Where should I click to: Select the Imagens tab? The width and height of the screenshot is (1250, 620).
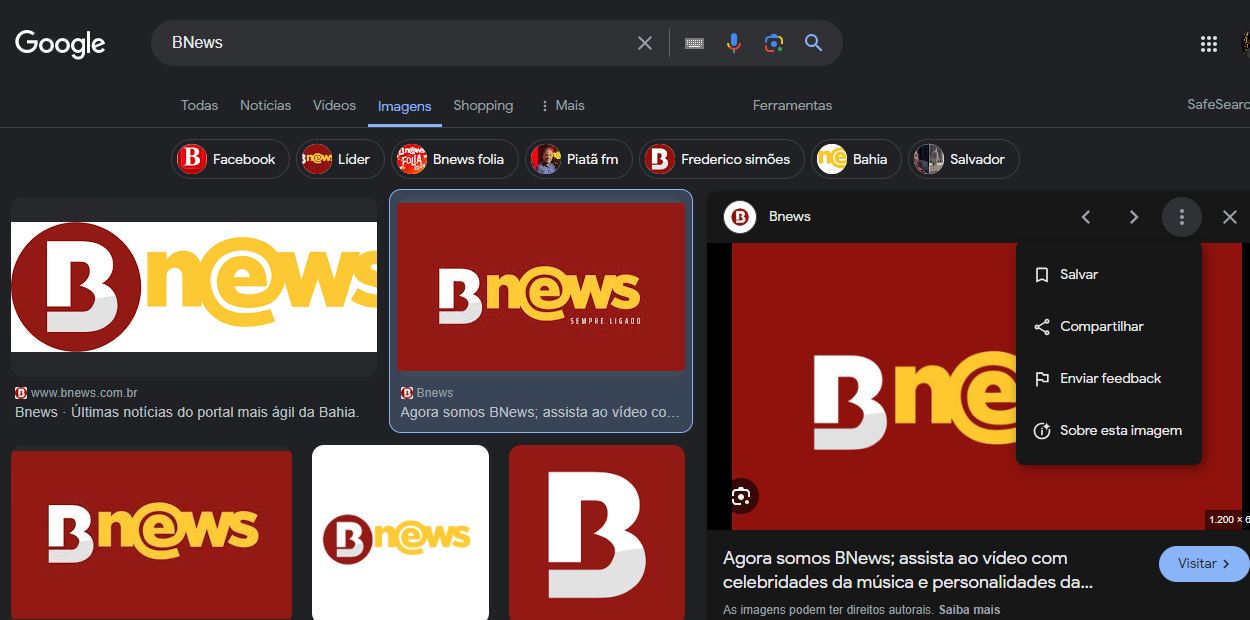pos(404,106)
